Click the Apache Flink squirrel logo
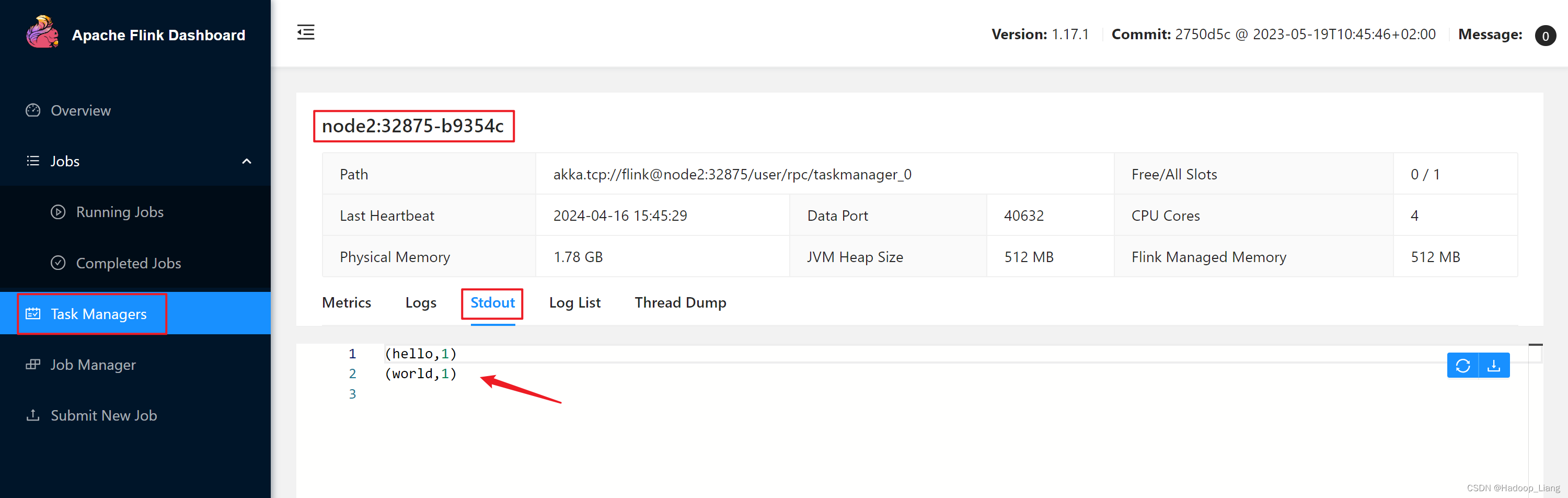The image size is (1568, 498). (42, 32)
